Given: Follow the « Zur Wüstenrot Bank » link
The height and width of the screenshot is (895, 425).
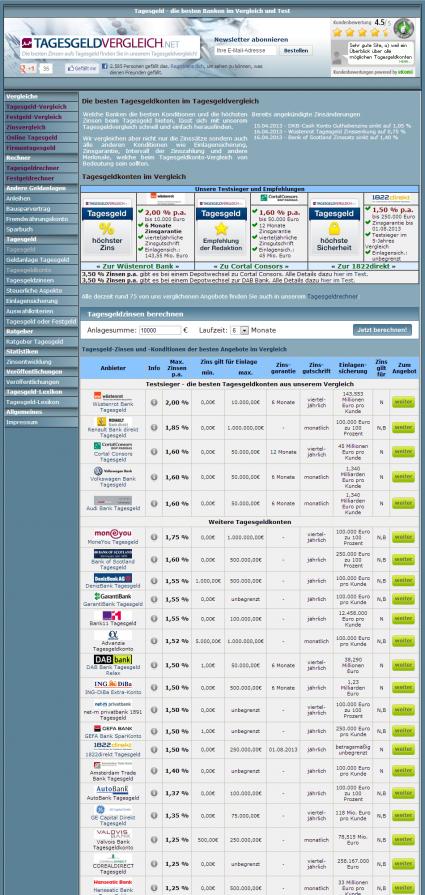Looking at the screenshot, I should 137,267.
